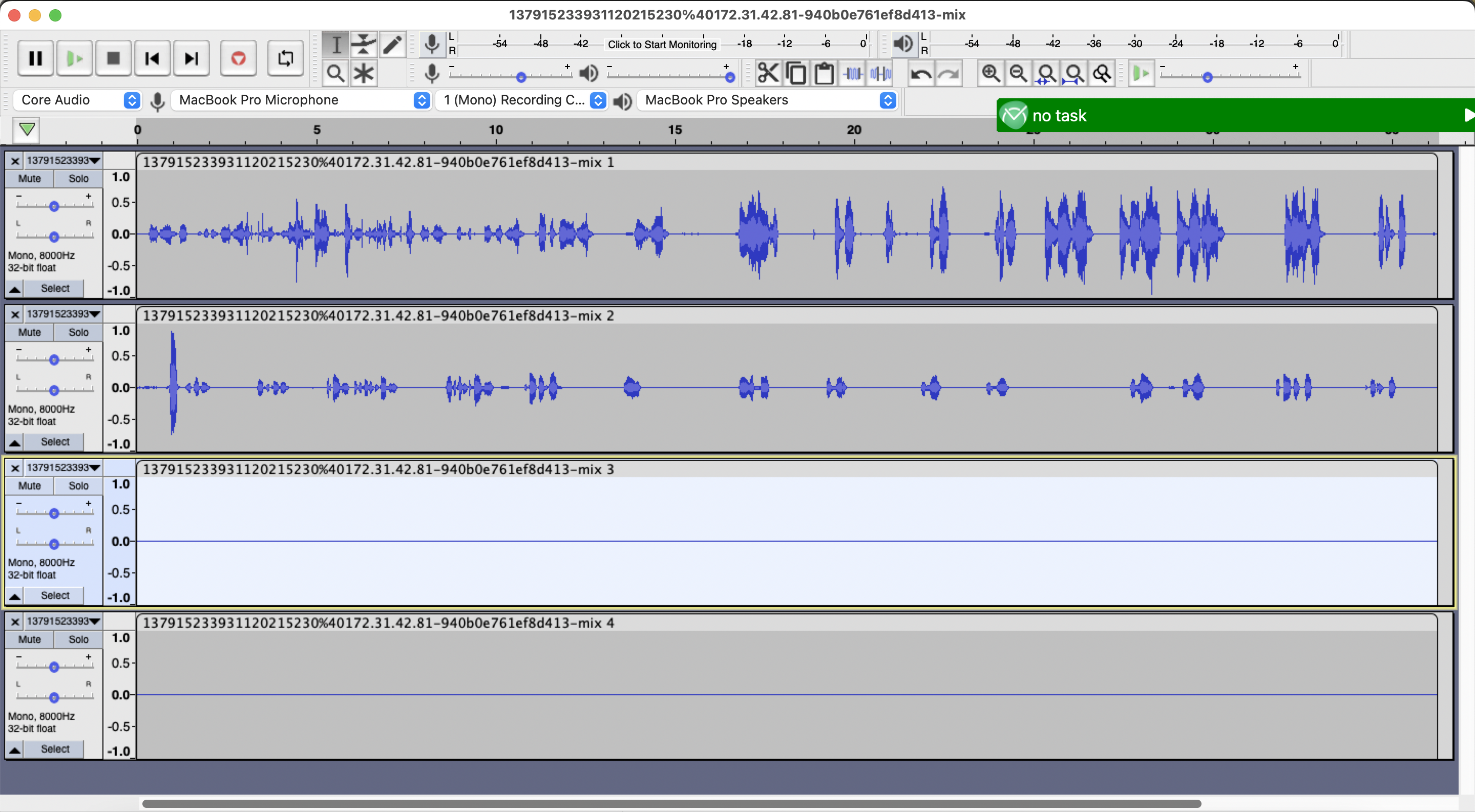Click the Zoom Out icon
This screenshot has height=812, width=1475.
[x=1019, y=73]
